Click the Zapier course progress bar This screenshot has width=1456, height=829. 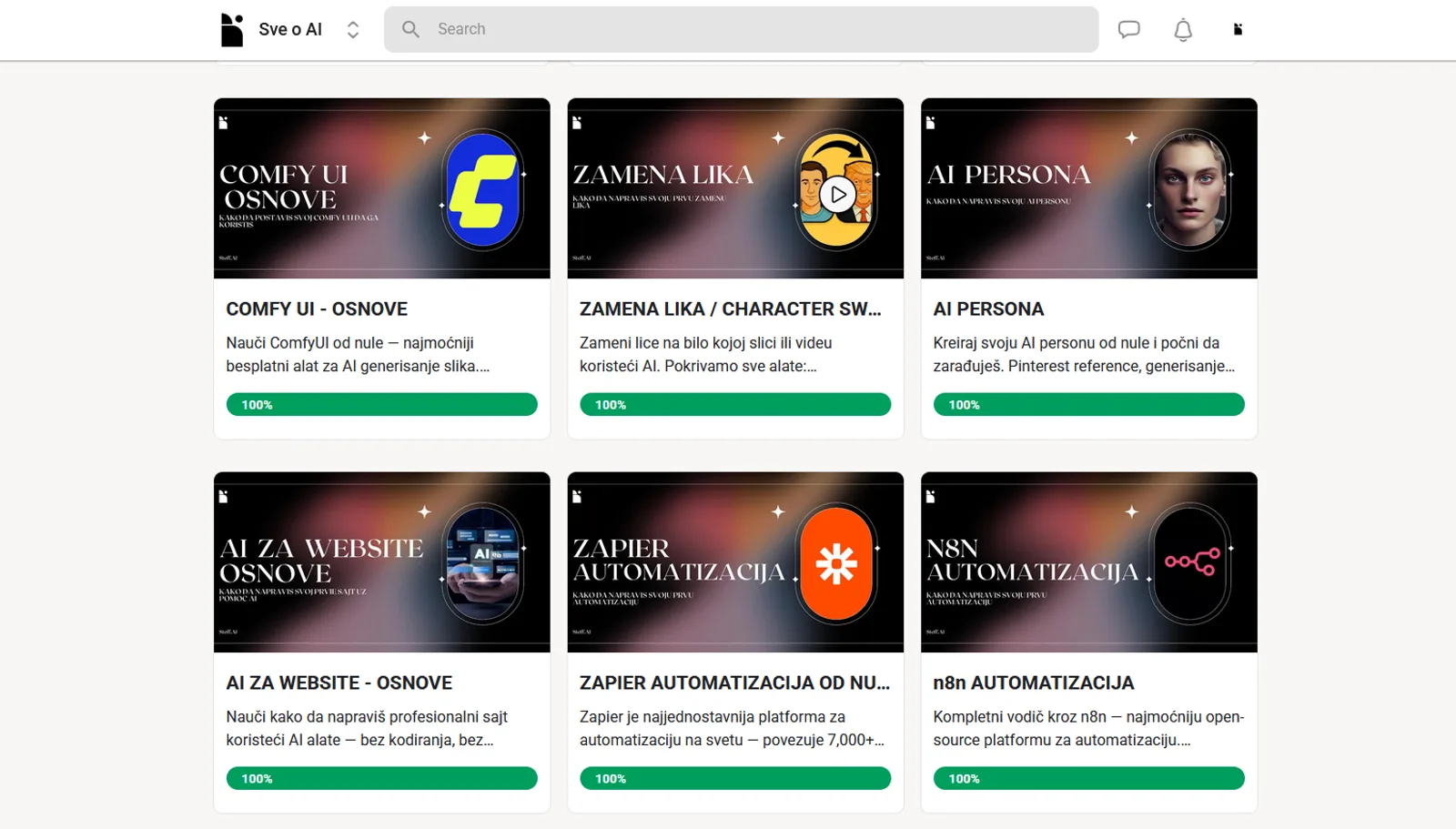point(735,778)
